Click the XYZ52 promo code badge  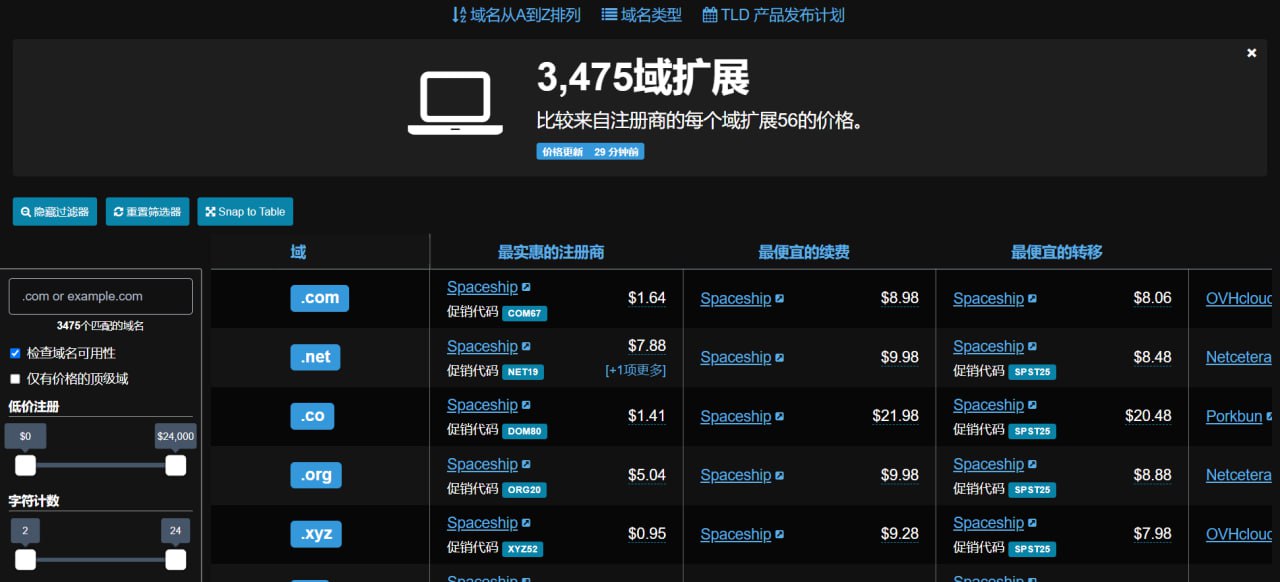(x=523, y=549)
